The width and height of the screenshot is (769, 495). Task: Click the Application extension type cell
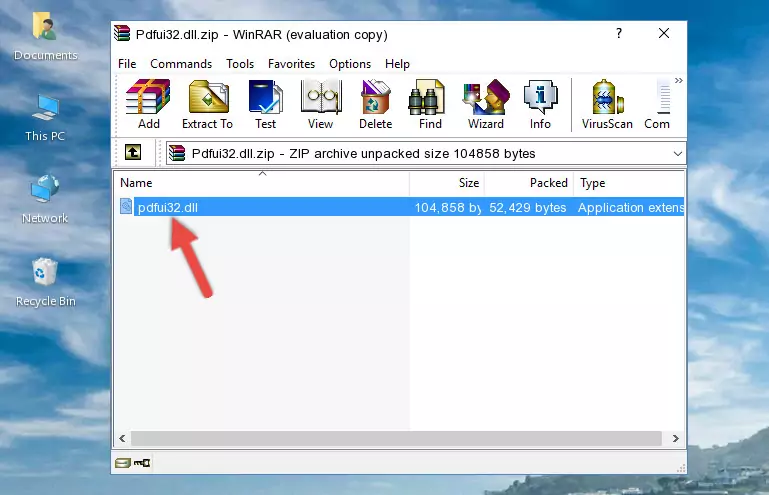[x=631, y=208]
